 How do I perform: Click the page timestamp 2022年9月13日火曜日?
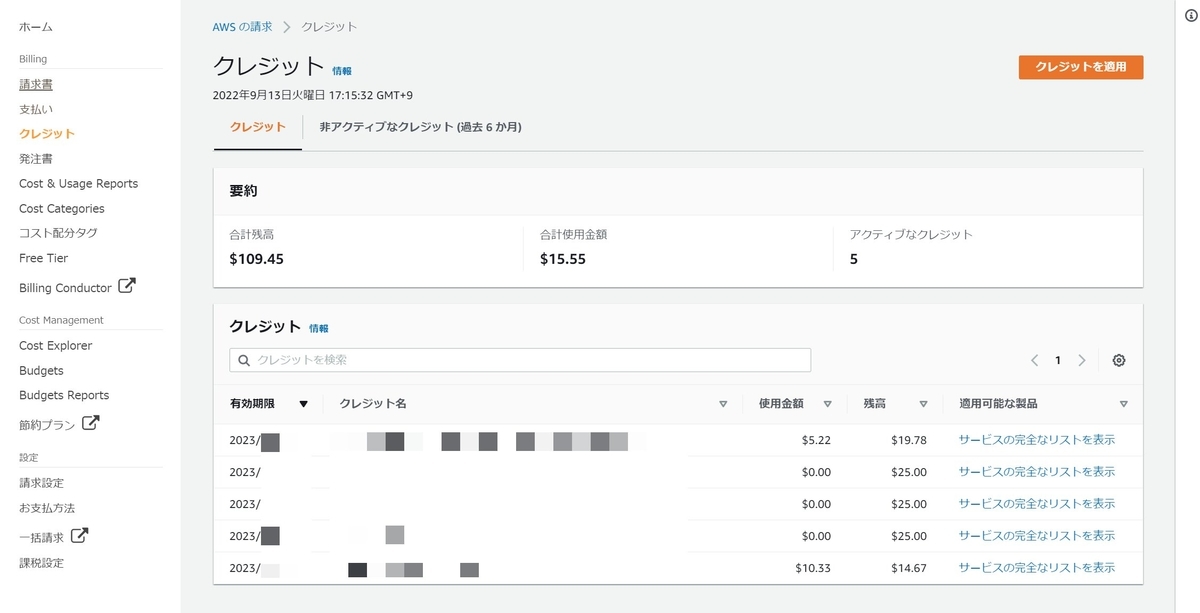(x=313, y=95)
